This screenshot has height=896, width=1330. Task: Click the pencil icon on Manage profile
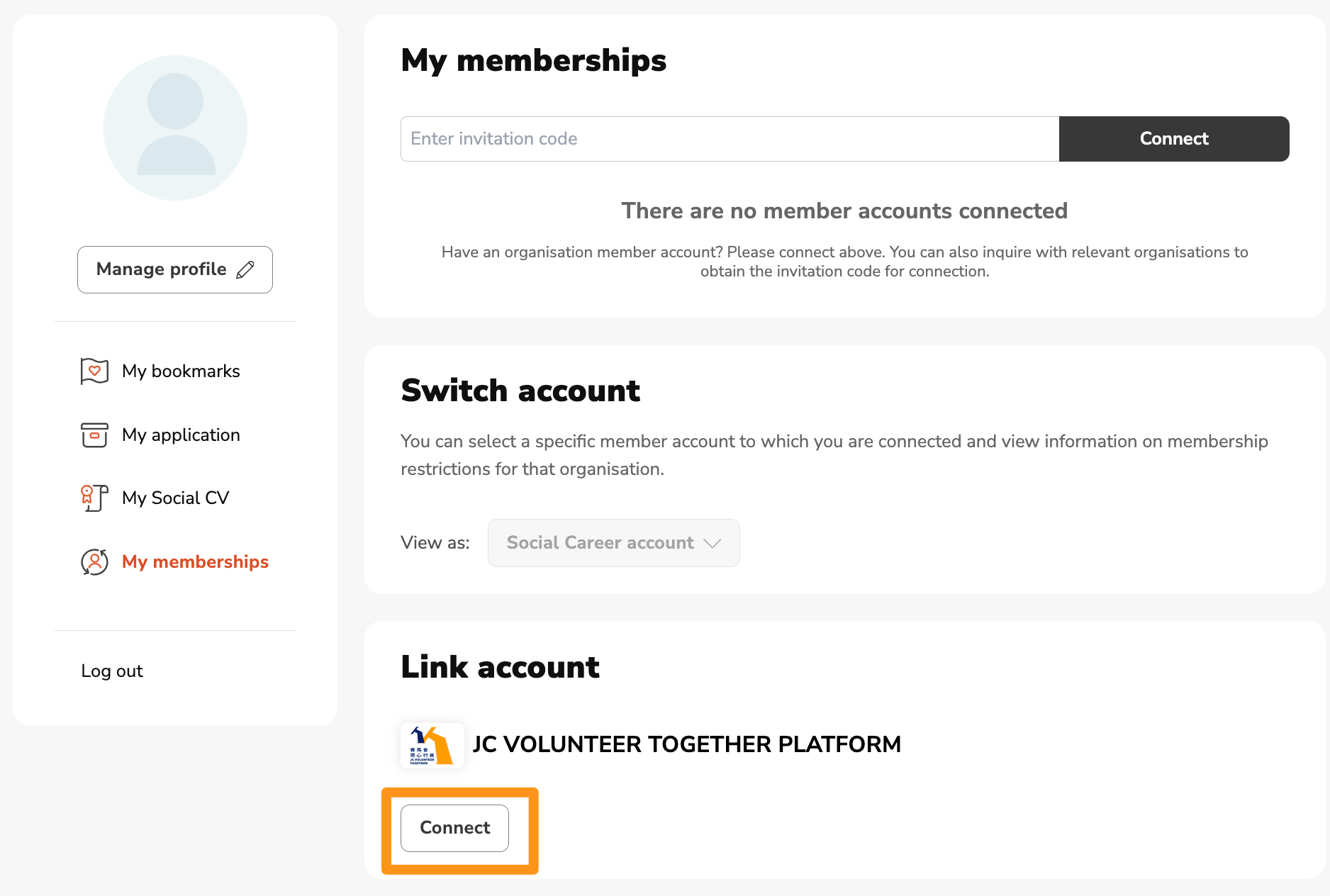pyautogui.click(x=245, y=269)
